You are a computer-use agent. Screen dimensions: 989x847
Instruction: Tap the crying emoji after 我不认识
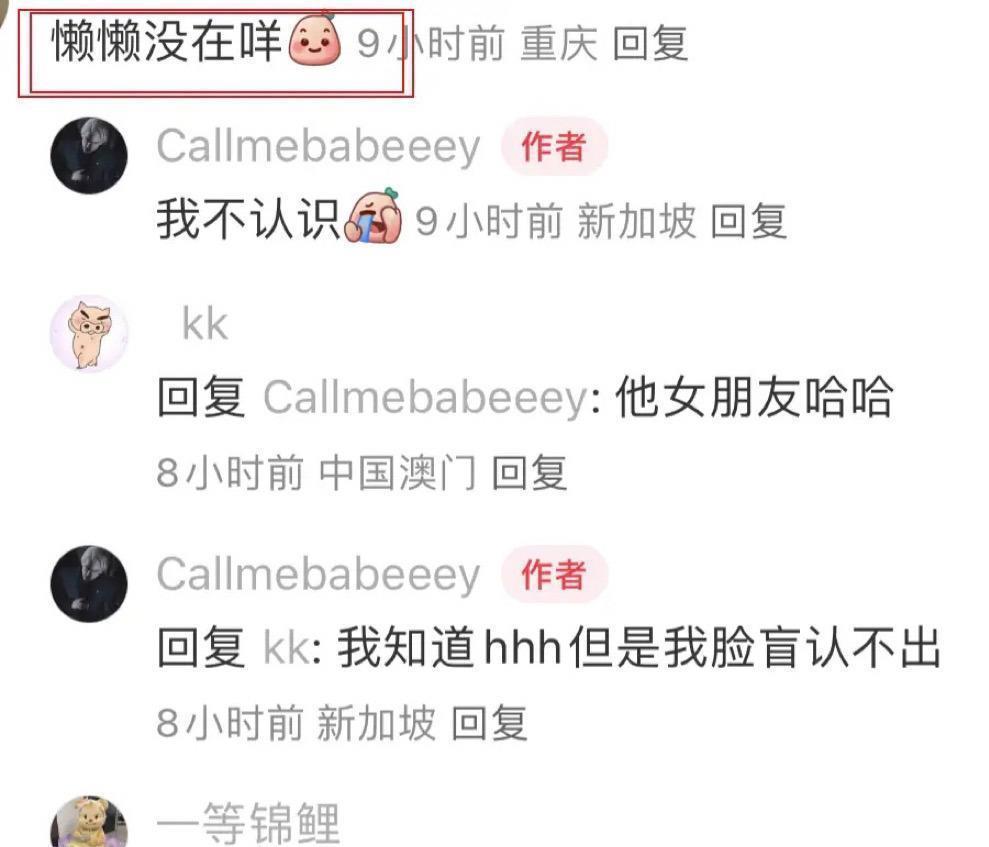373,216
